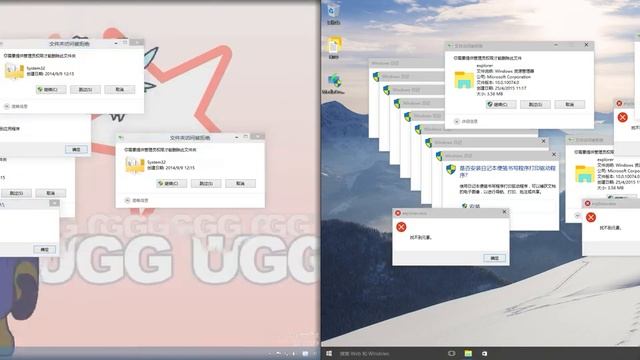Viewport: 640px width, 360px height.
Task: Select System32 name text in fully visible dialog
Action: 156,162
